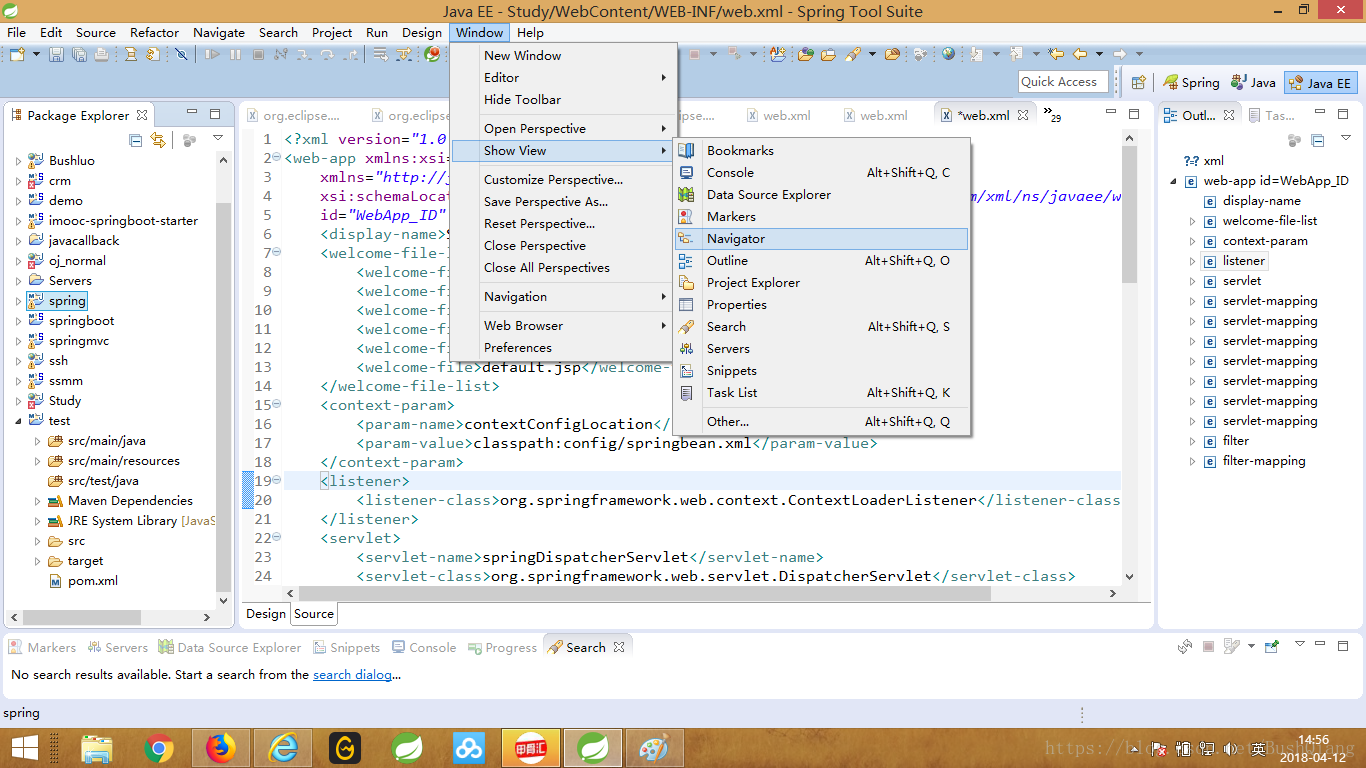This screenshot has width=1366, height=768.
Task: Click the search dialog link
Action: [x=352, y=675]
